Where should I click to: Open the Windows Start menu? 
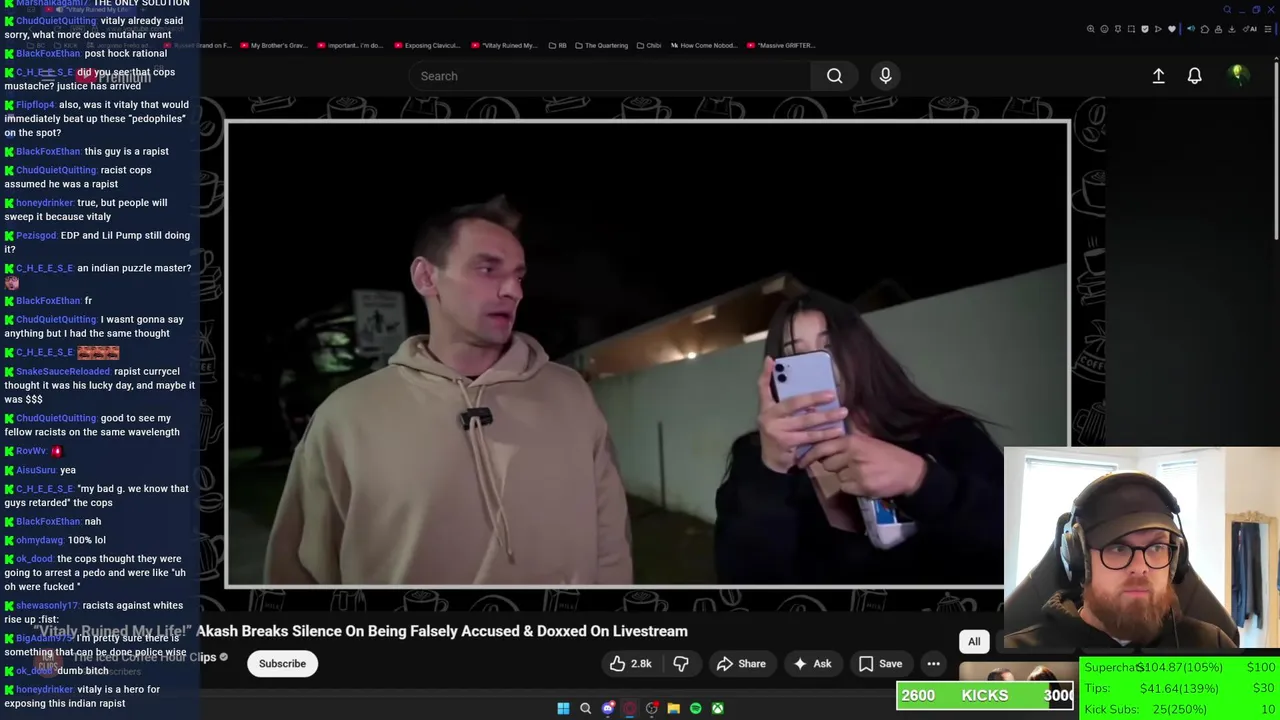click(x=563, y=708)
